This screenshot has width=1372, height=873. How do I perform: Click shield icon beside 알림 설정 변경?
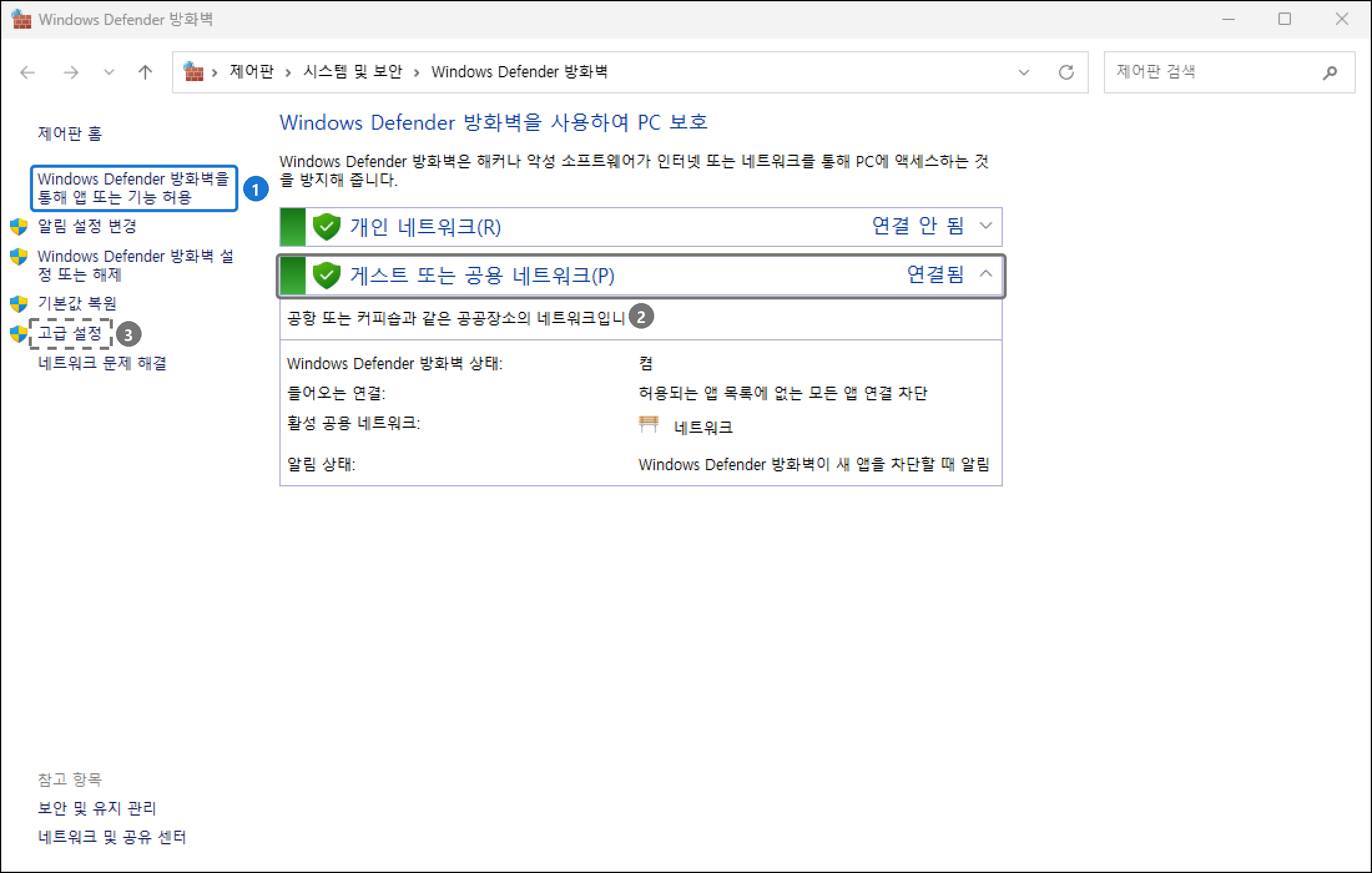point(19,226)
